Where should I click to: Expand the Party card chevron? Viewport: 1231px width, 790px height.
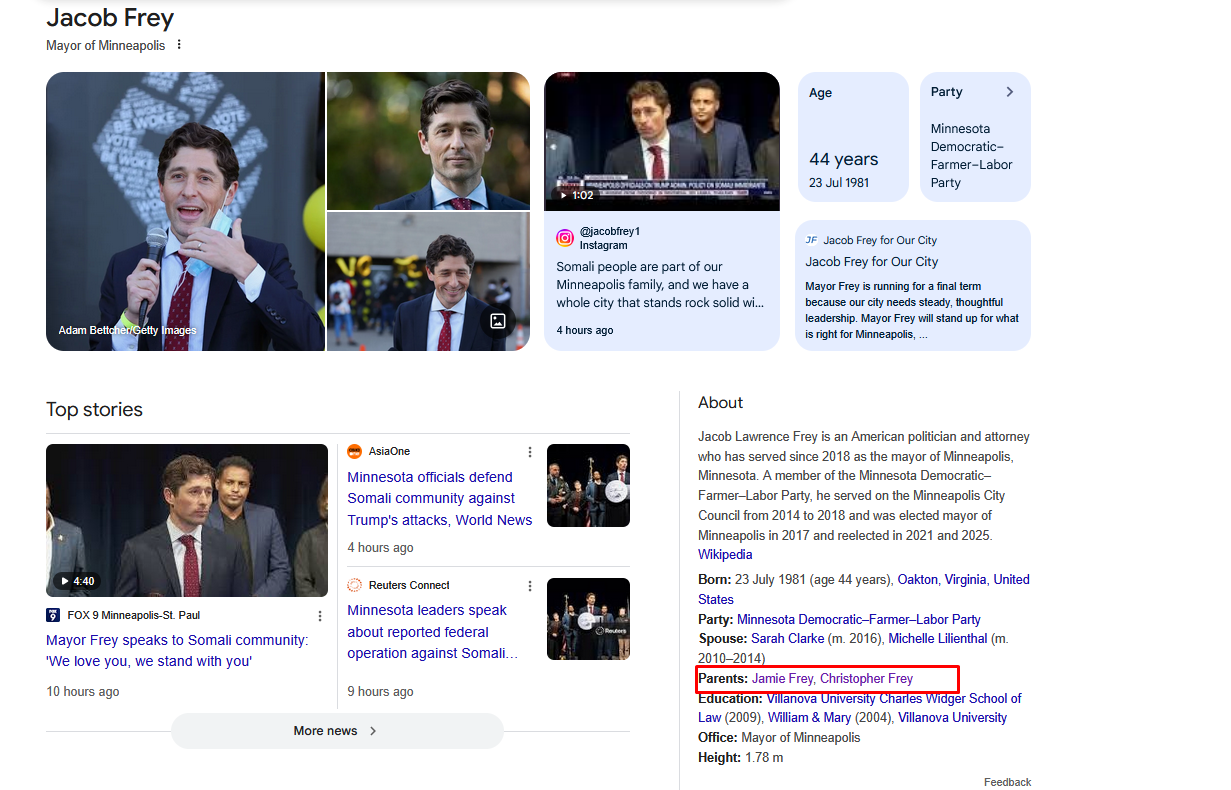(1009, 92)
